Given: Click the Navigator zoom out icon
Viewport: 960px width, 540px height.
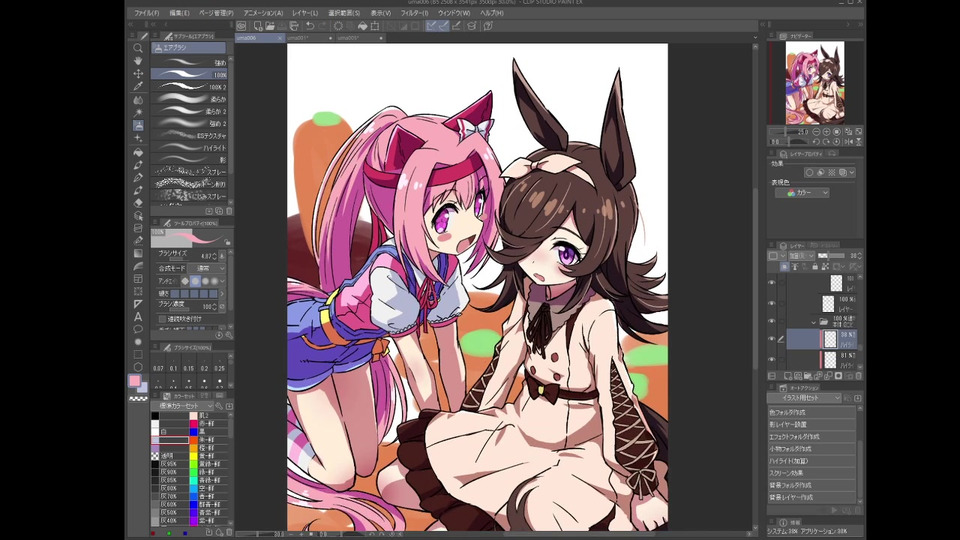Looking at the screenshot, I should pos(816,132).
